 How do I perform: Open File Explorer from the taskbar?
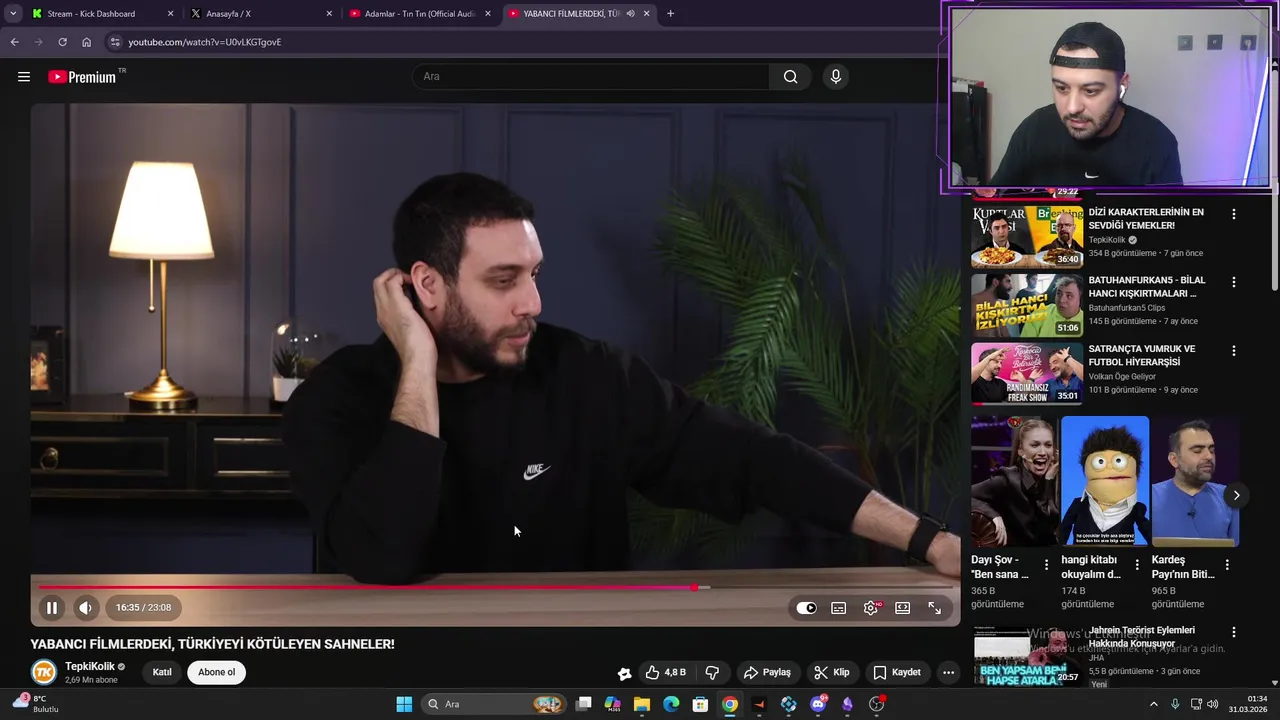642,704
